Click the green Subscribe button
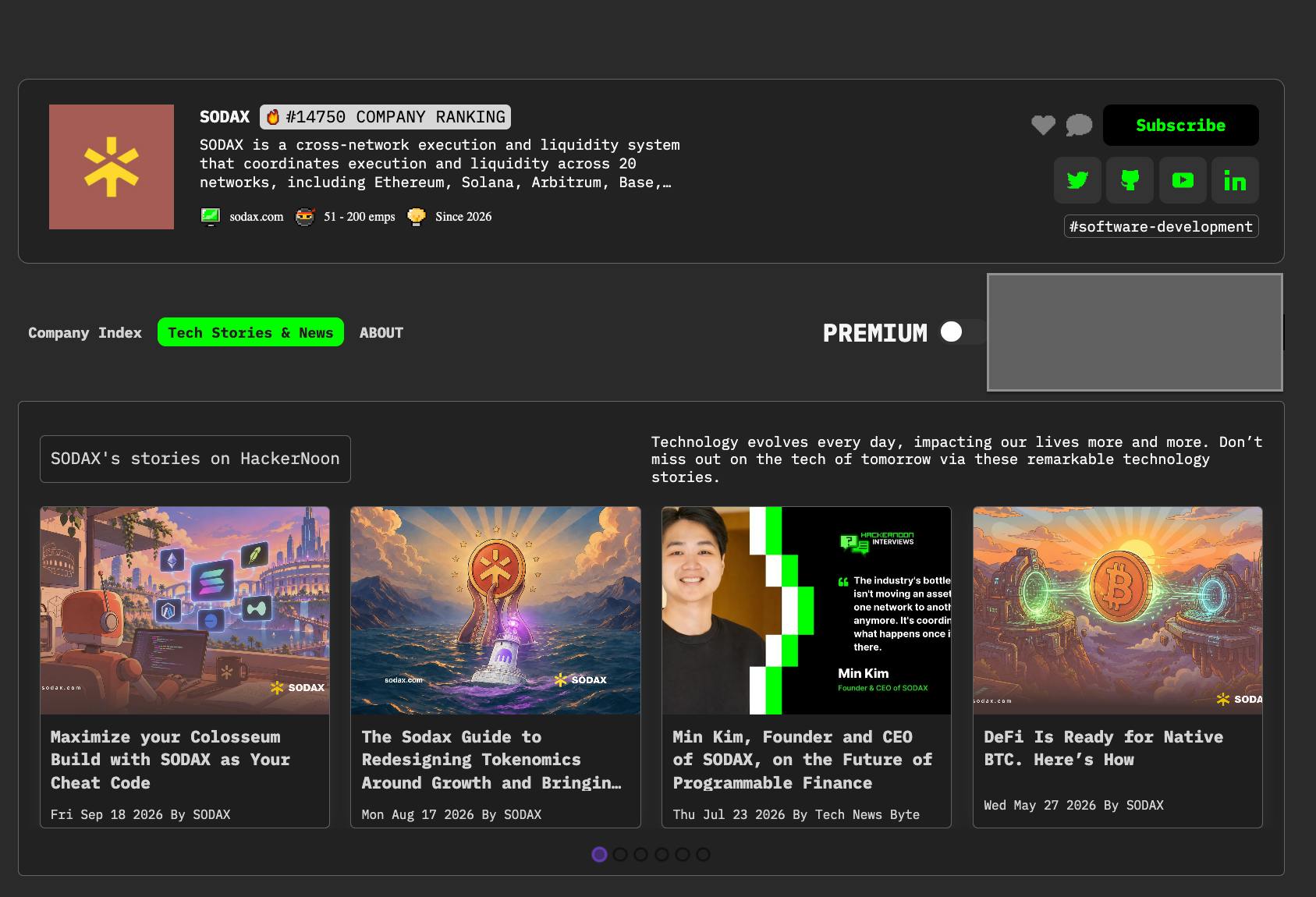 click(1180, 125)
